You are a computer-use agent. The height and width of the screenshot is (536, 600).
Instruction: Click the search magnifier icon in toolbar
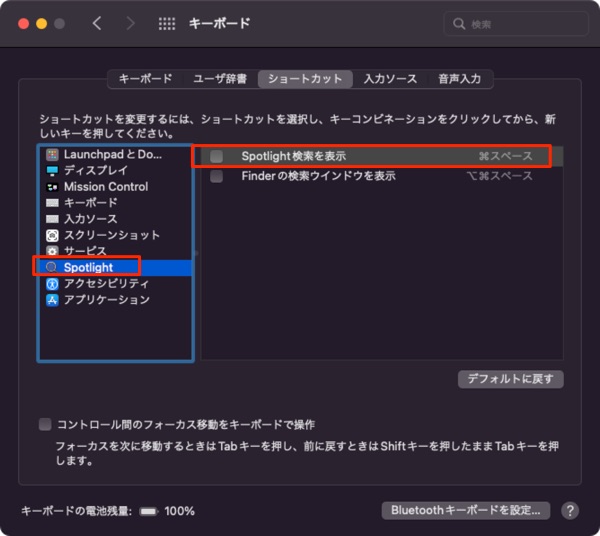click(459, 24)
